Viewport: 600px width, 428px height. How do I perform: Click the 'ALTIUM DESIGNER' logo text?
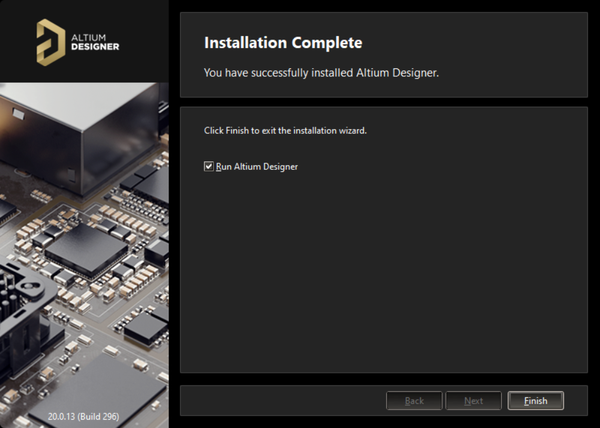(95, 42)
